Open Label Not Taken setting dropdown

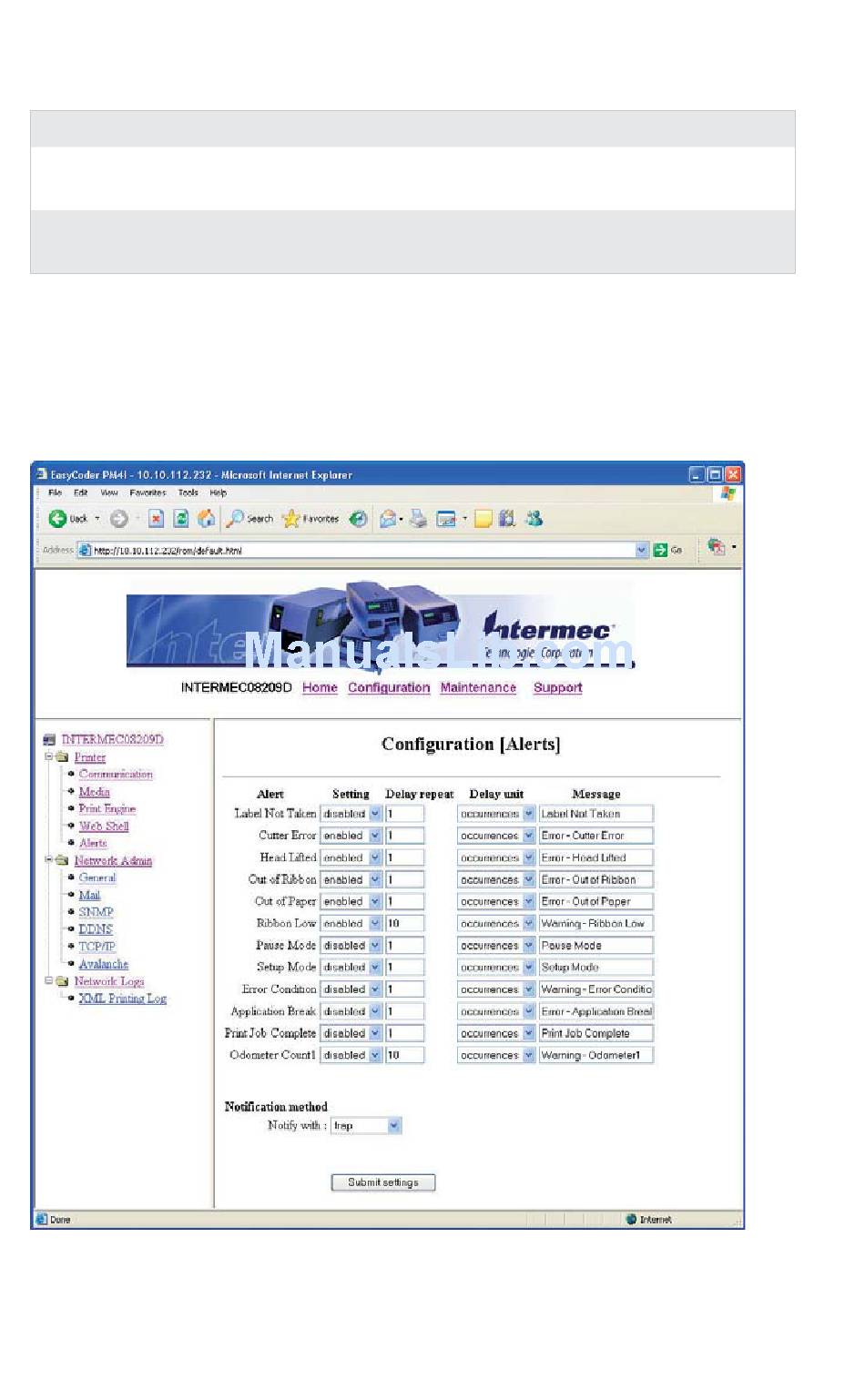pos(375,814)
